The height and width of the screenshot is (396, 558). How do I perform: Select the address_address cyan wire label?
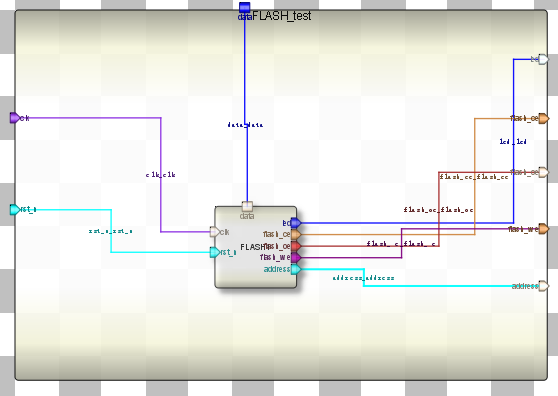pos(363,278)
